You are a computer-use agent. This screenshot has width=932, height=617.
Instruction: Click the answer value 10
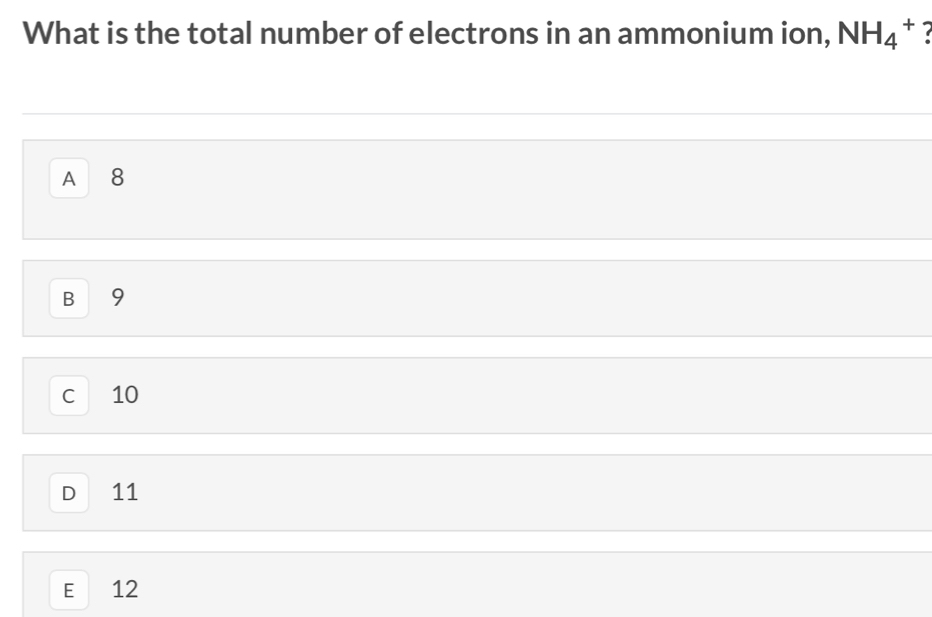tap(125, 395)
